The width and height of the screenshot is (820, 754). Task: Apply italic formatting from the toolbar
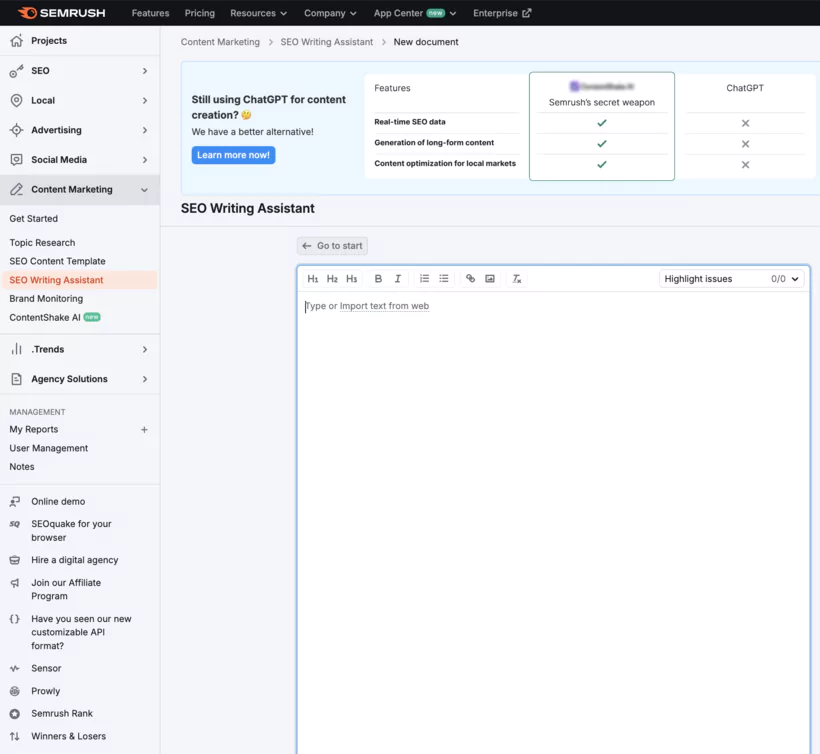tap(397, 278)
